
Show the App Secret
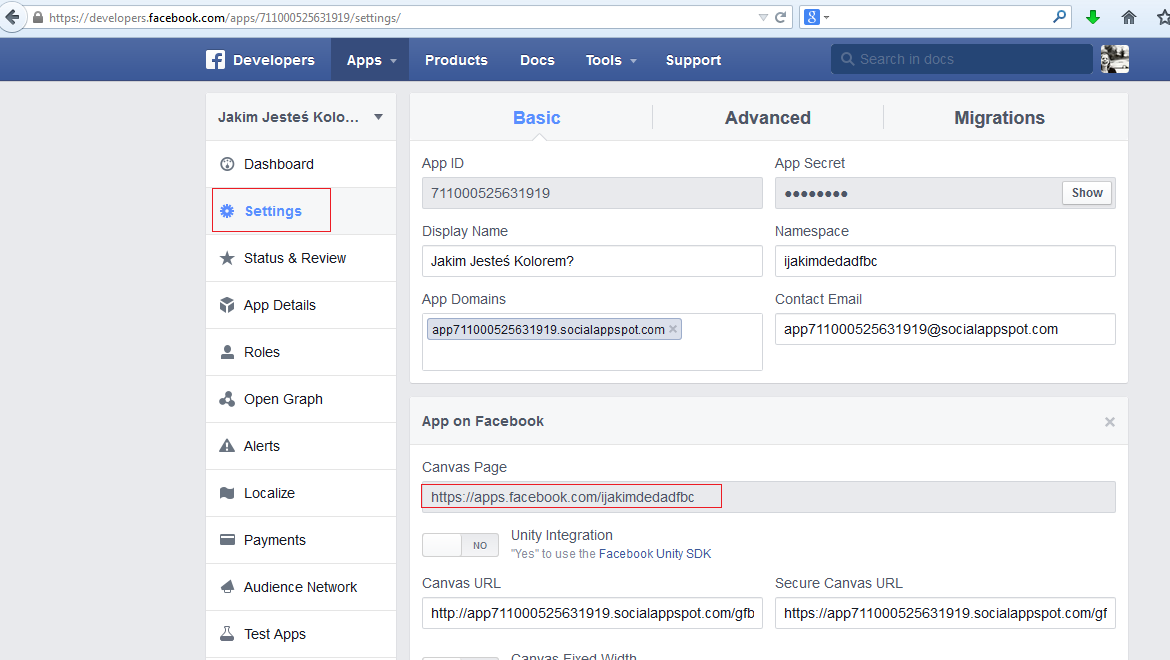[1087, 193]
